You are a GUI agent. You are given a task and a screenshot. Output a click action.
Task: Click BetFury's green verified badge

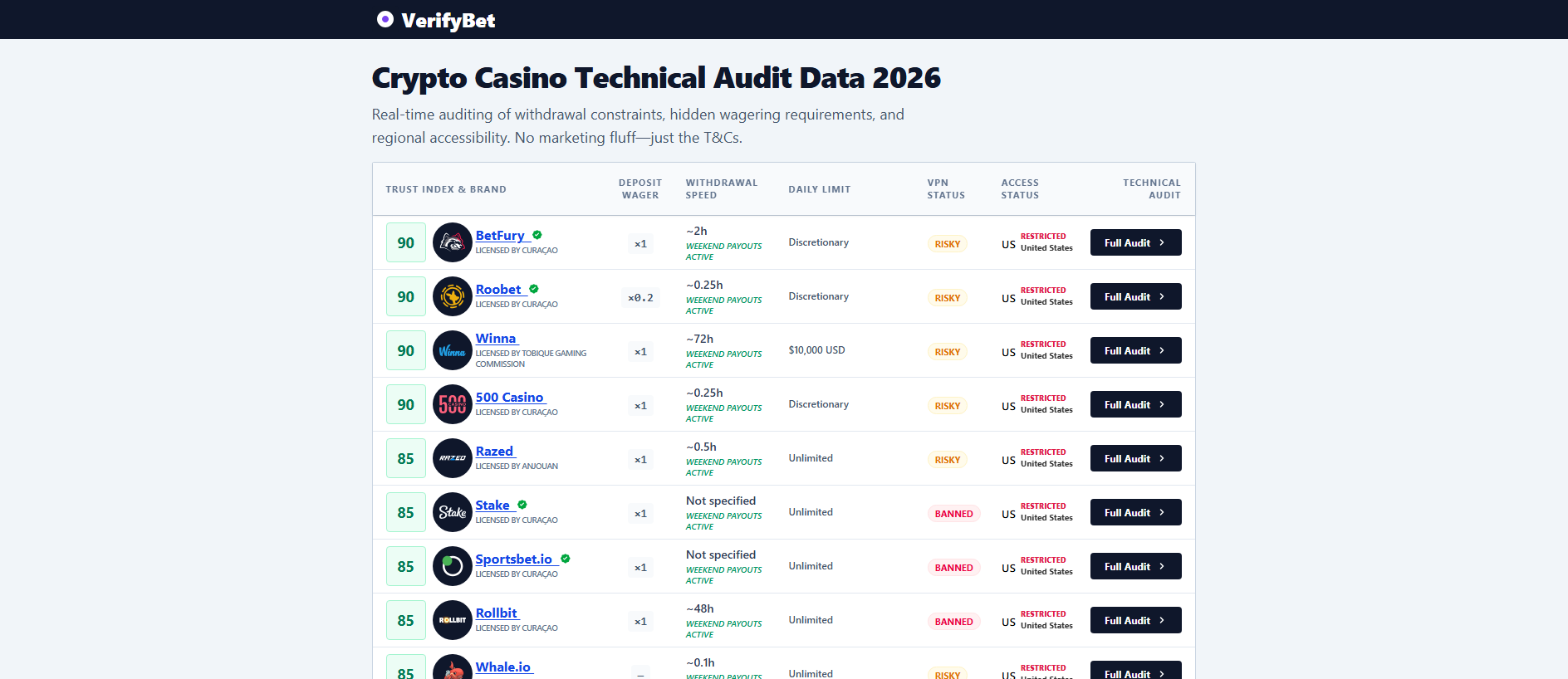click(537, 235)
